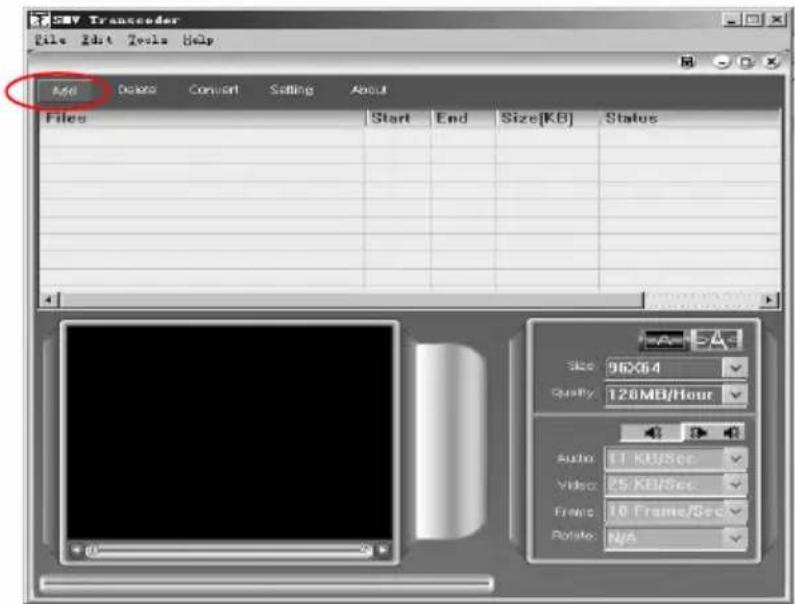The image size is (795, 604).
Task: Click the conversion progress bar at the bottom
Action: pyautogui.click(x=267, y=584)
